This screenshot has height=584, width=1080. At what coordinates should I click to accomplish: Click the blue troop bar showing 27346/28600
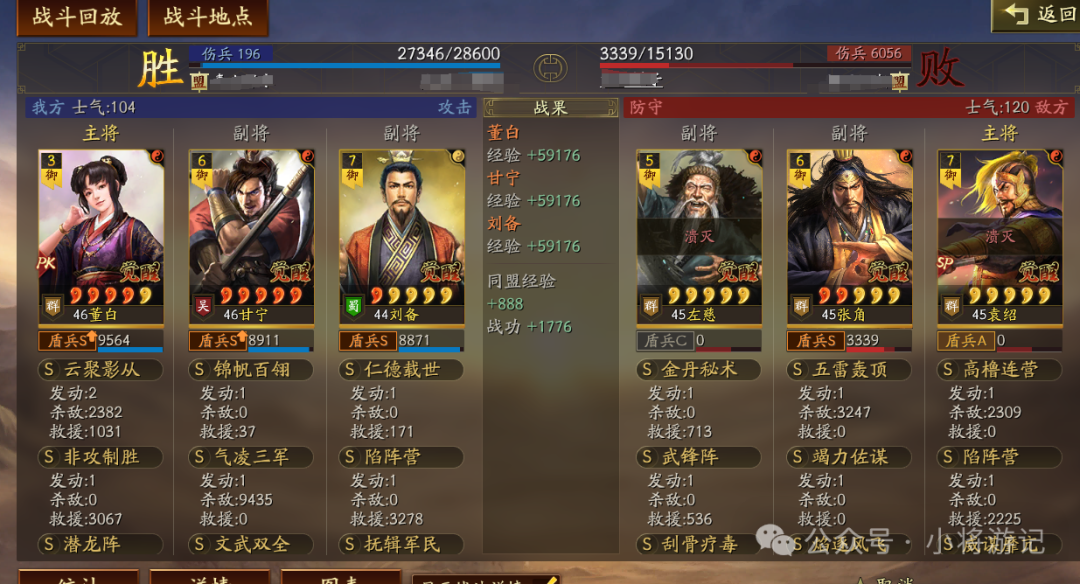(x=344, y=65)
